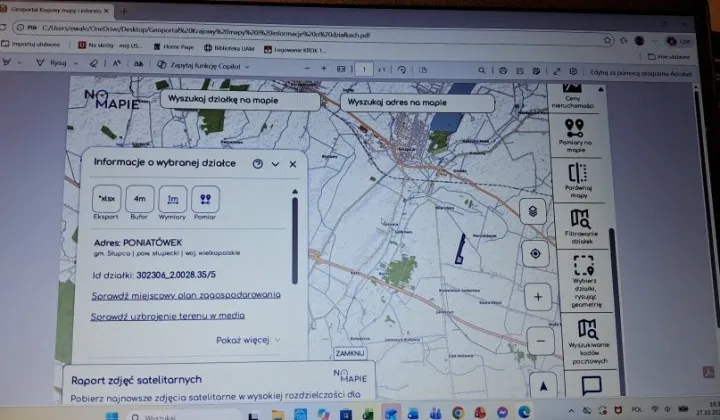Select Pomiary na mapie sidebar tool
Screen dimensions: 720x420
pos(575,135)
